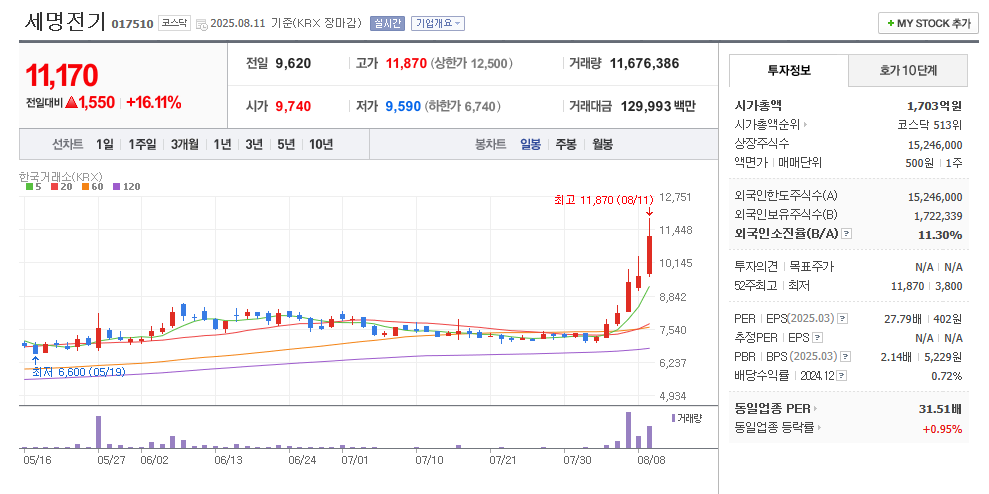Select the 1년 line chart period

222,144
